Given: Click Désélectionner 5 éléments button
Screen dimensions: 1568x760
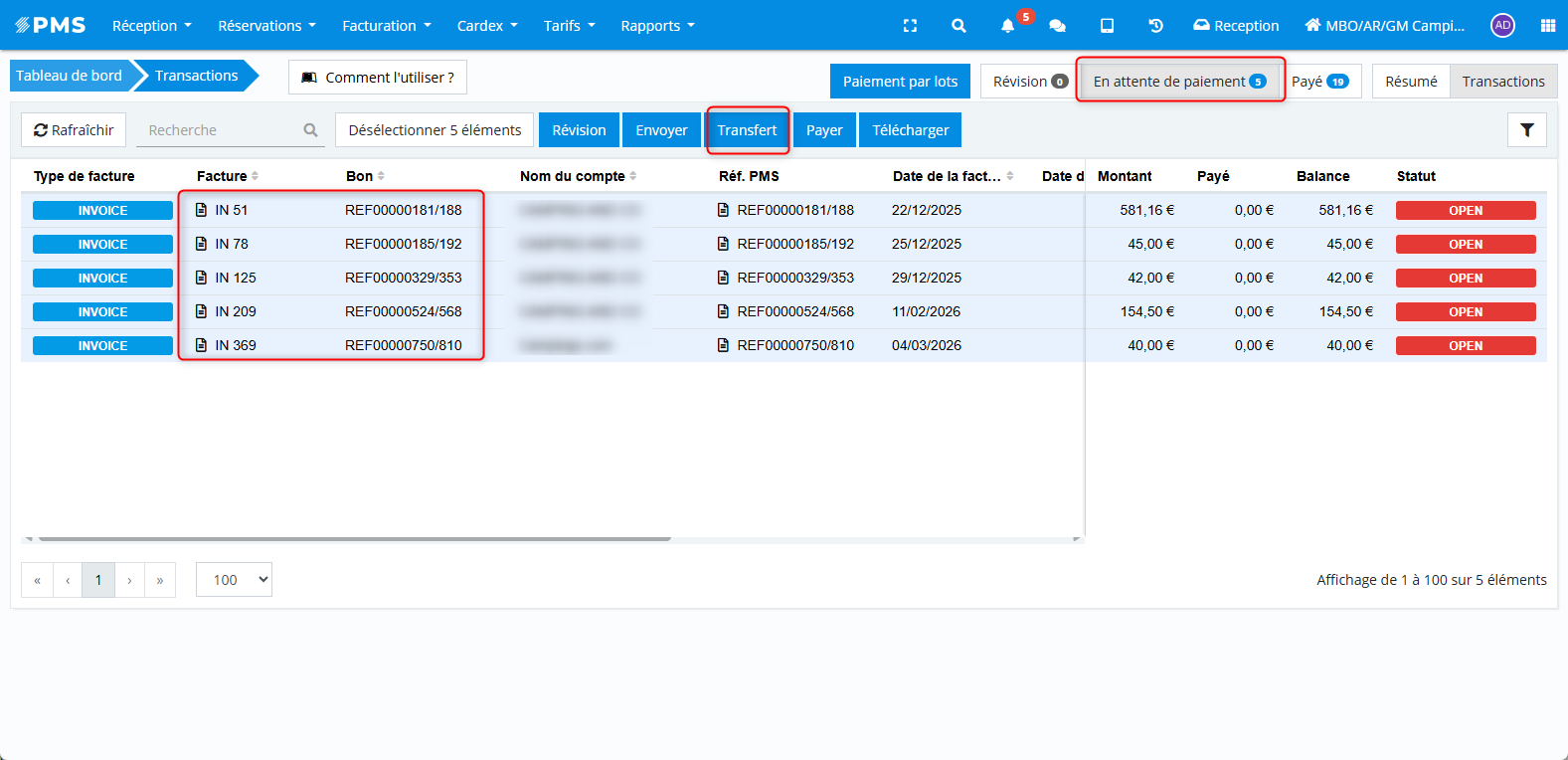Looking at the screenshot, I should point(435,130).
